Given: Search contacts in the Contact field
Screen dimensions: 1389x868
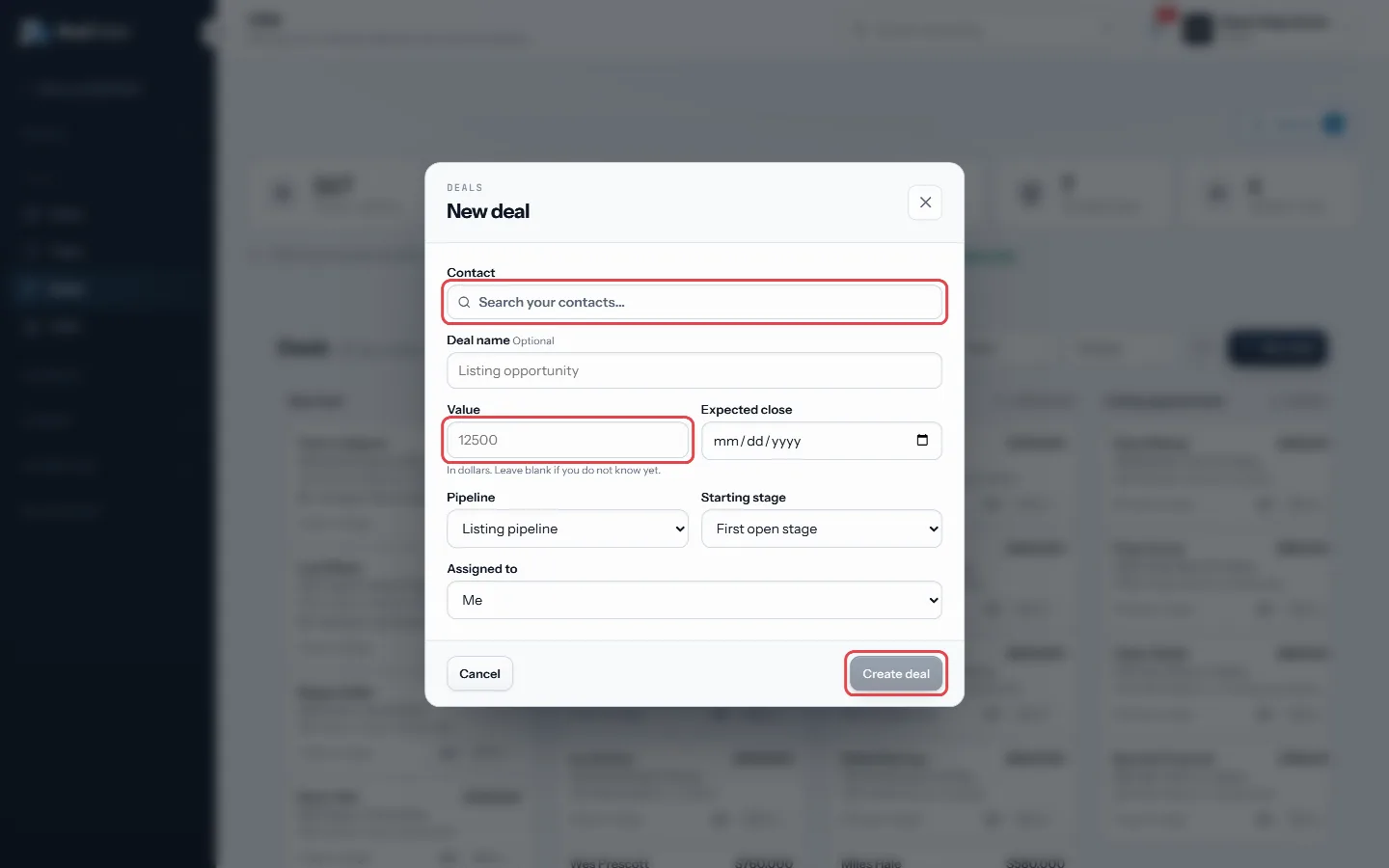Looking at the screenshot, I should (x=694, y=302).
